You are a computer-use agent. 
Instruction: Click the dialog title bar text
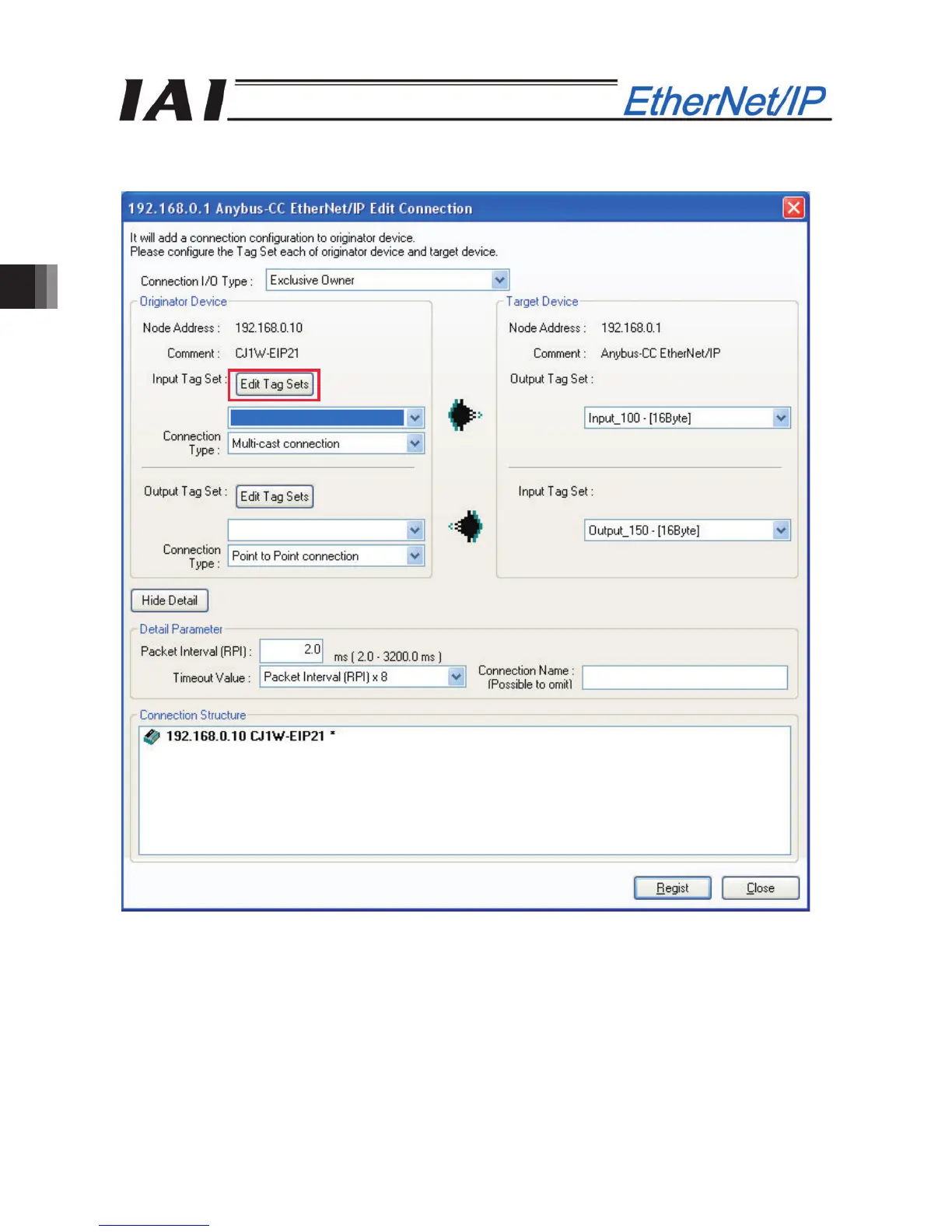click(x=300, y=208)
